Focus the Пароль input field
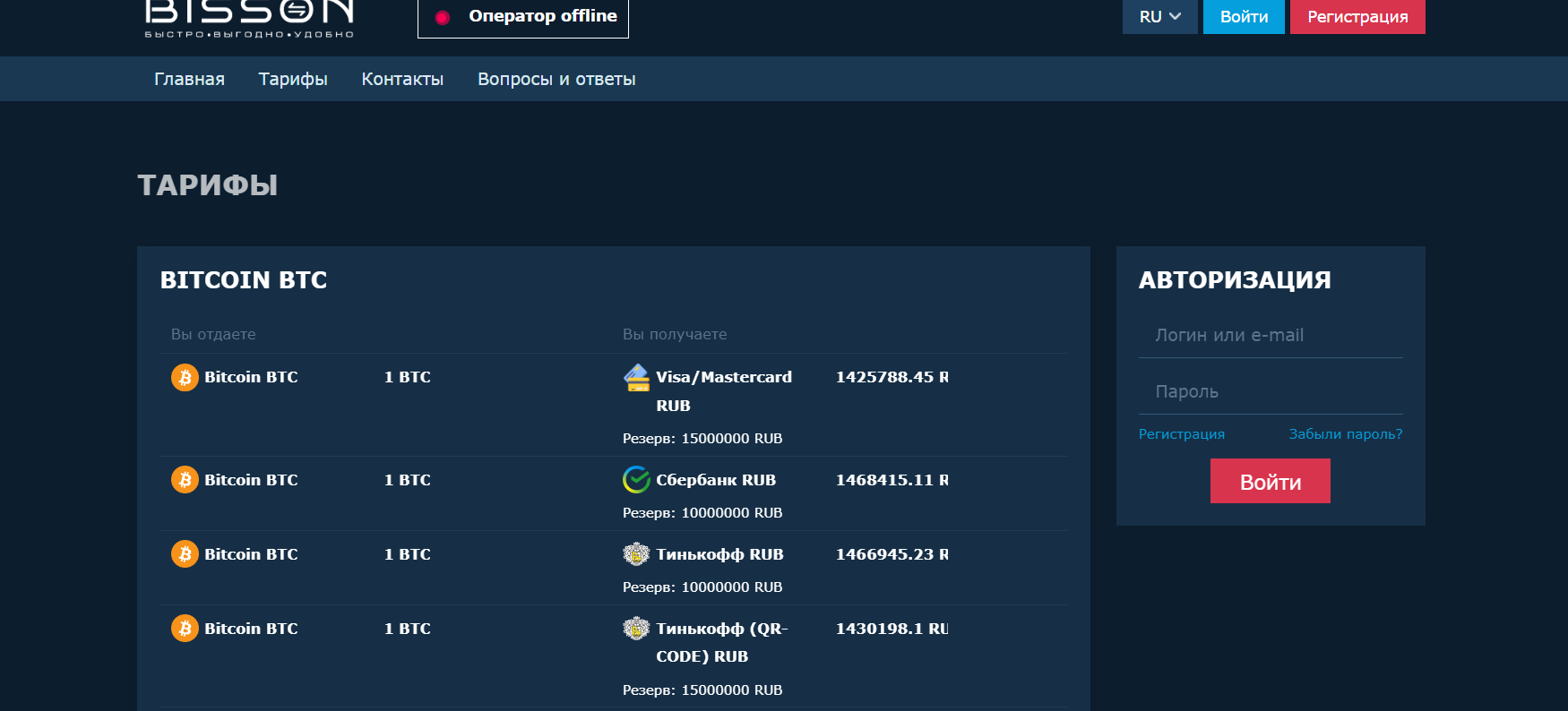 pyautogui.click(x=1271, y=392)
